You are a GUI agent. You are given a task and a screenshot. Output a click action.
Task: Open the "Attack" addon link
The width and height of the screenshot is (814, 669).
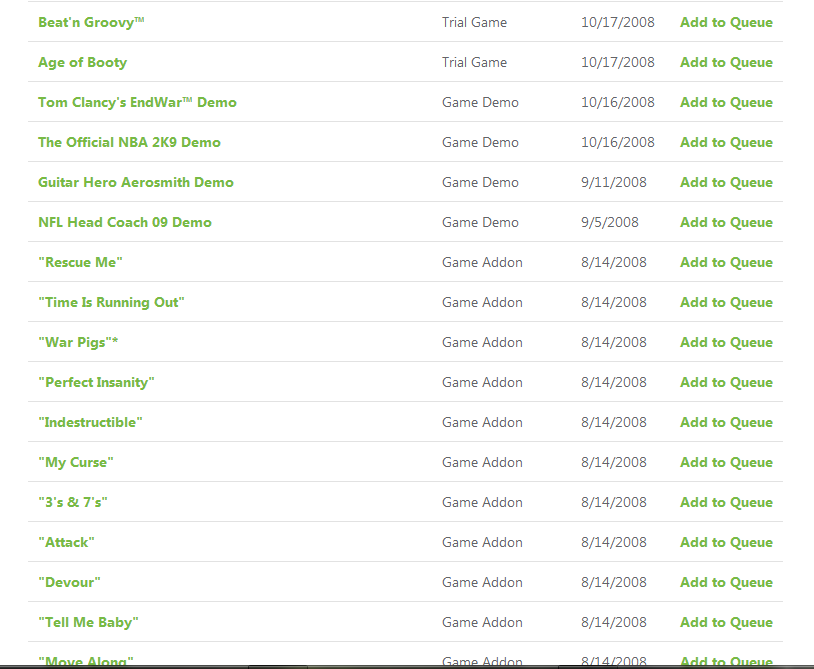point(66,542)
